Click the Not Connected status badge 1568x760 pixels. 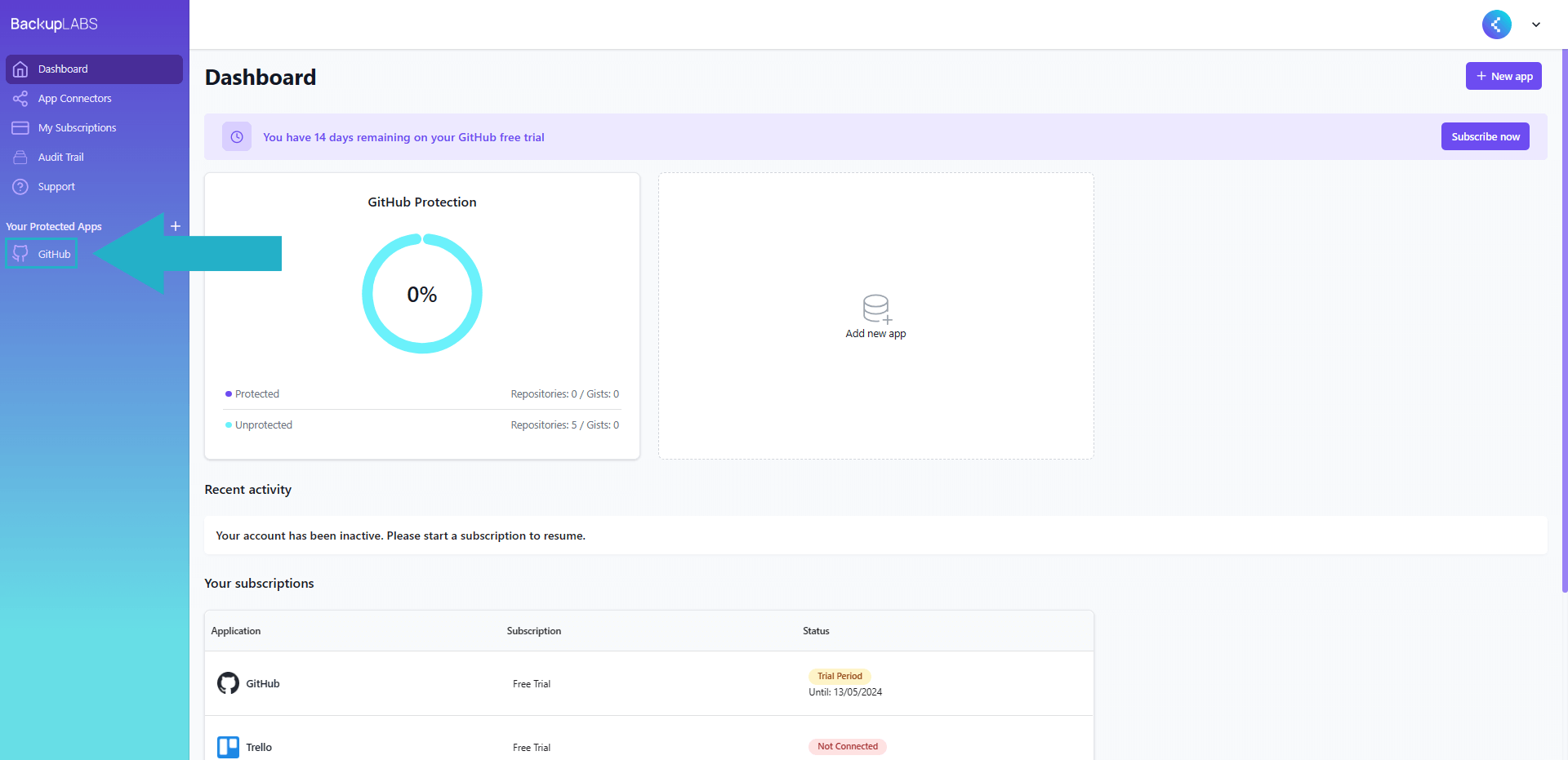click(x=848, y=746)
